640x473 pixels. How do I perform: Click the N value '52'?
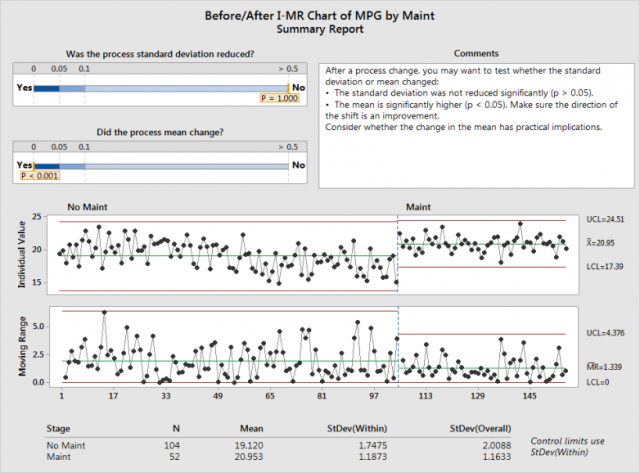[174, 457]
